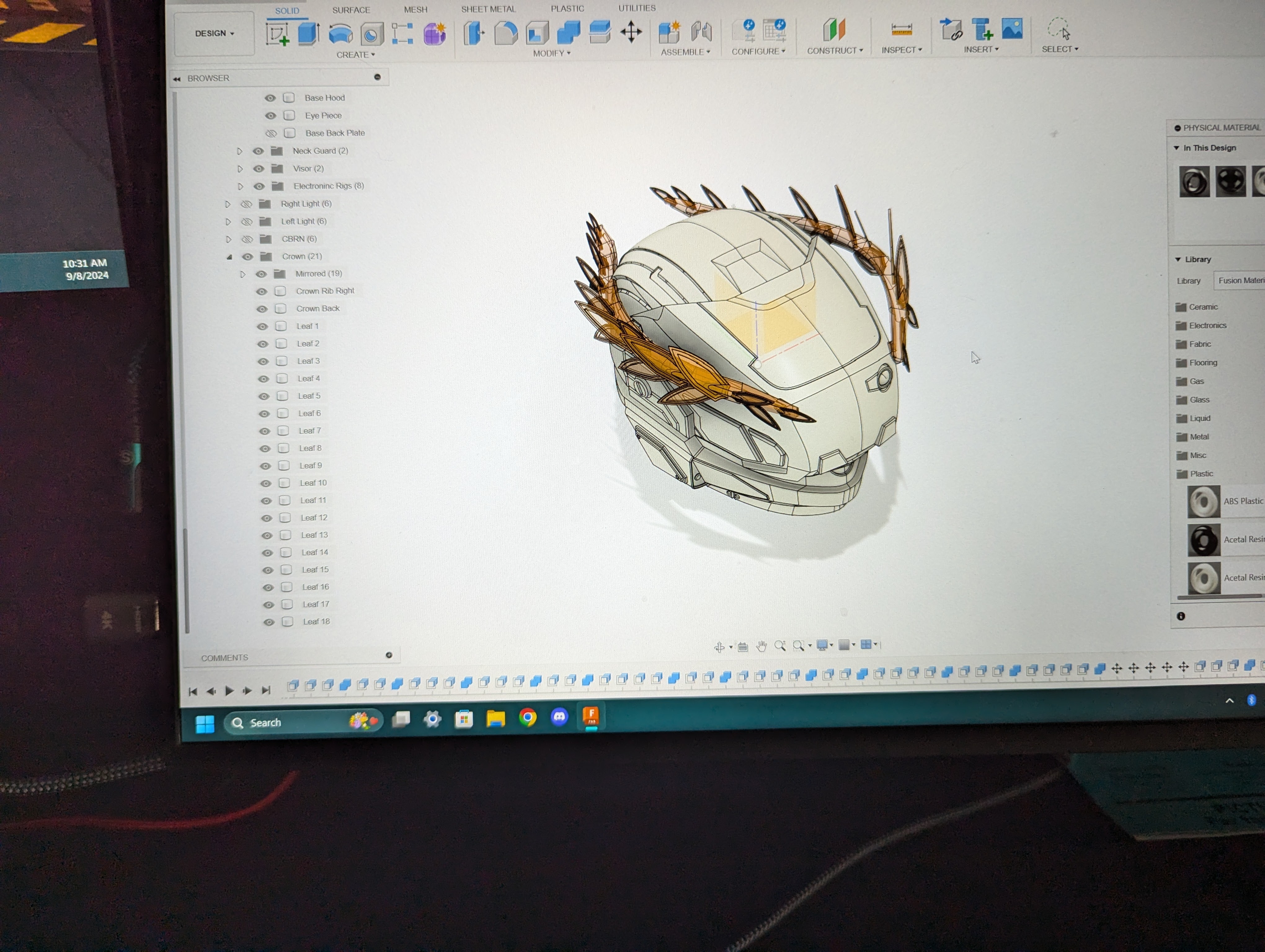Open Google Chrome from the taskbar
This screenshot has height=952, width=1265.
point(528,717)
